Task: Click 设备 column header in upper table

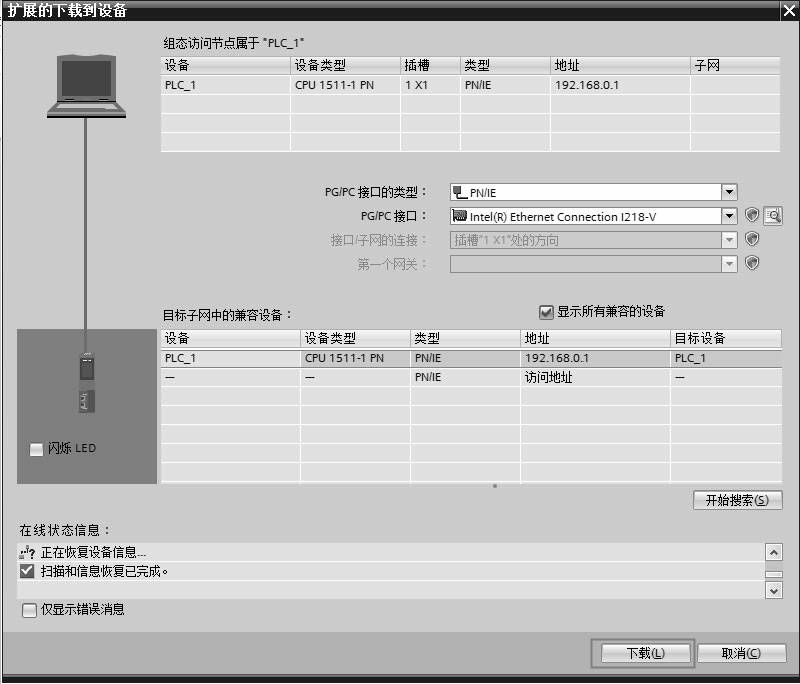Action: 226,65
